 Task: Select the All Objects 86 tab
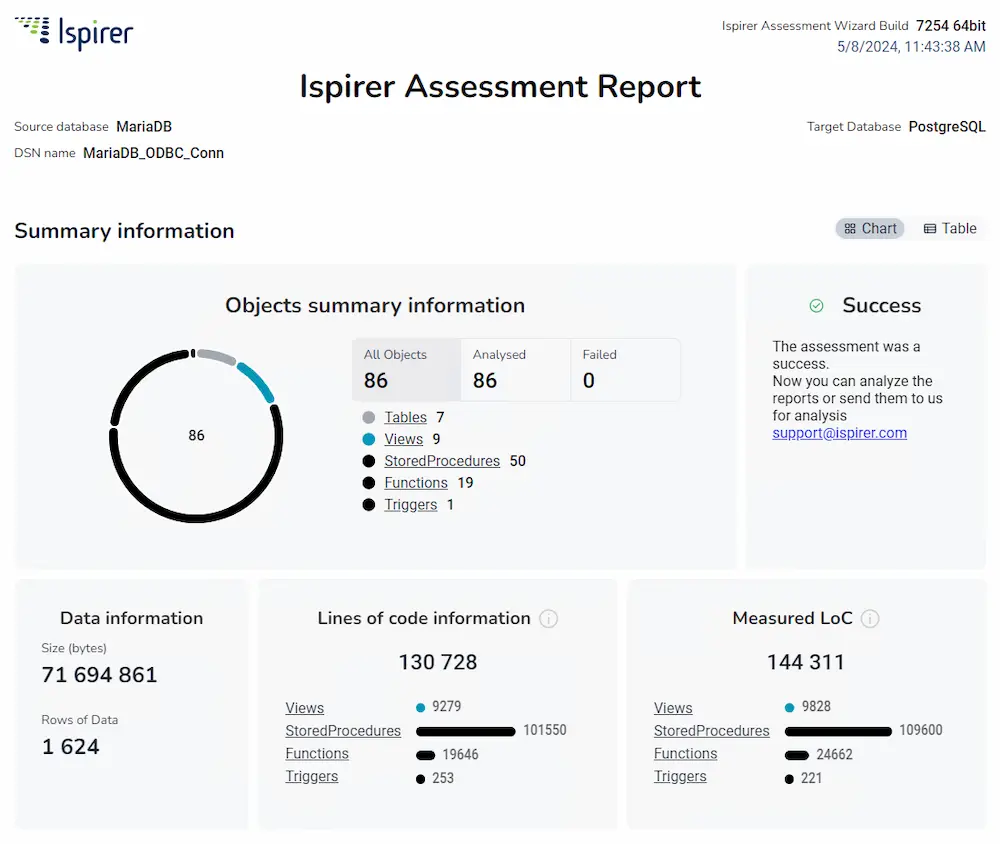[x=406, y=370]
